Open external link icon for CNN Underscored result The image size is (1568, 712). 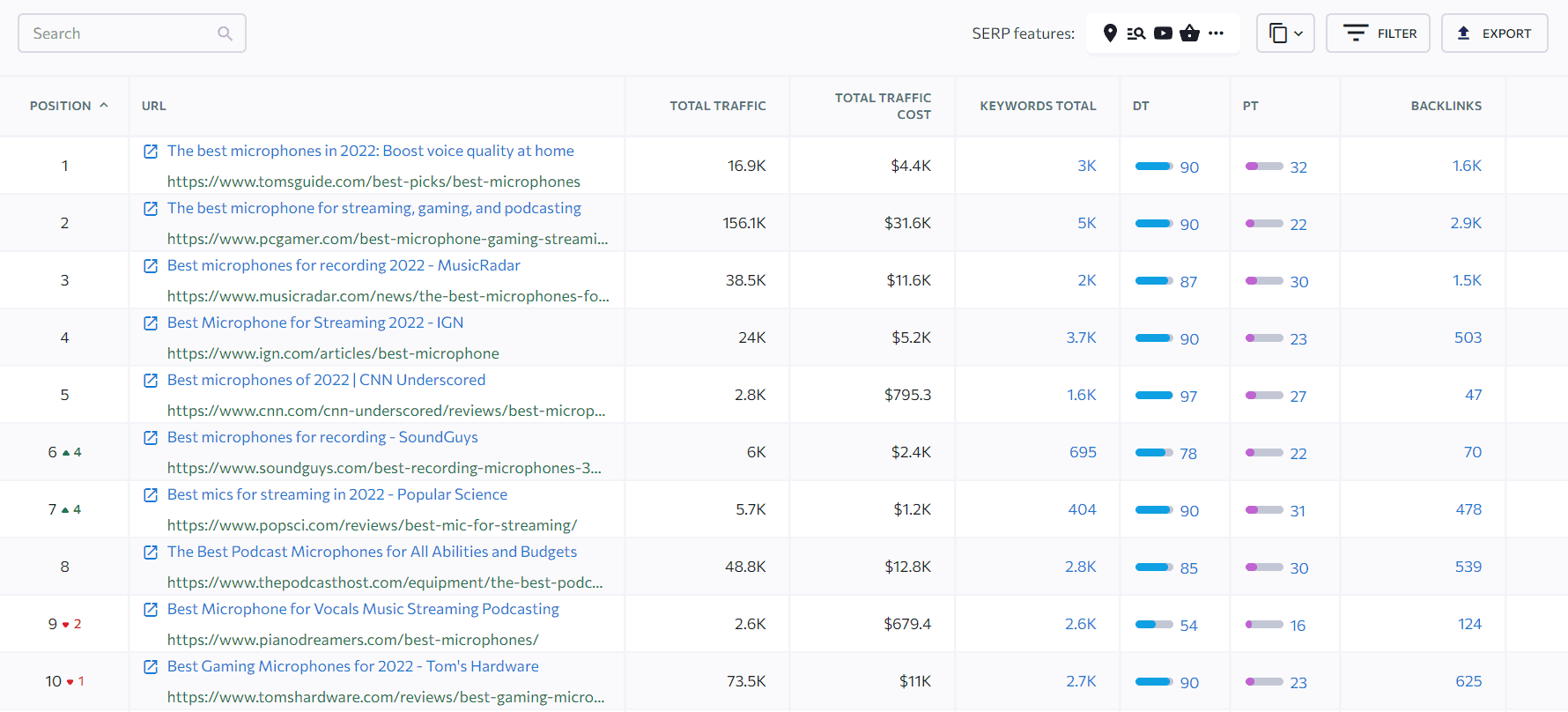151,381
